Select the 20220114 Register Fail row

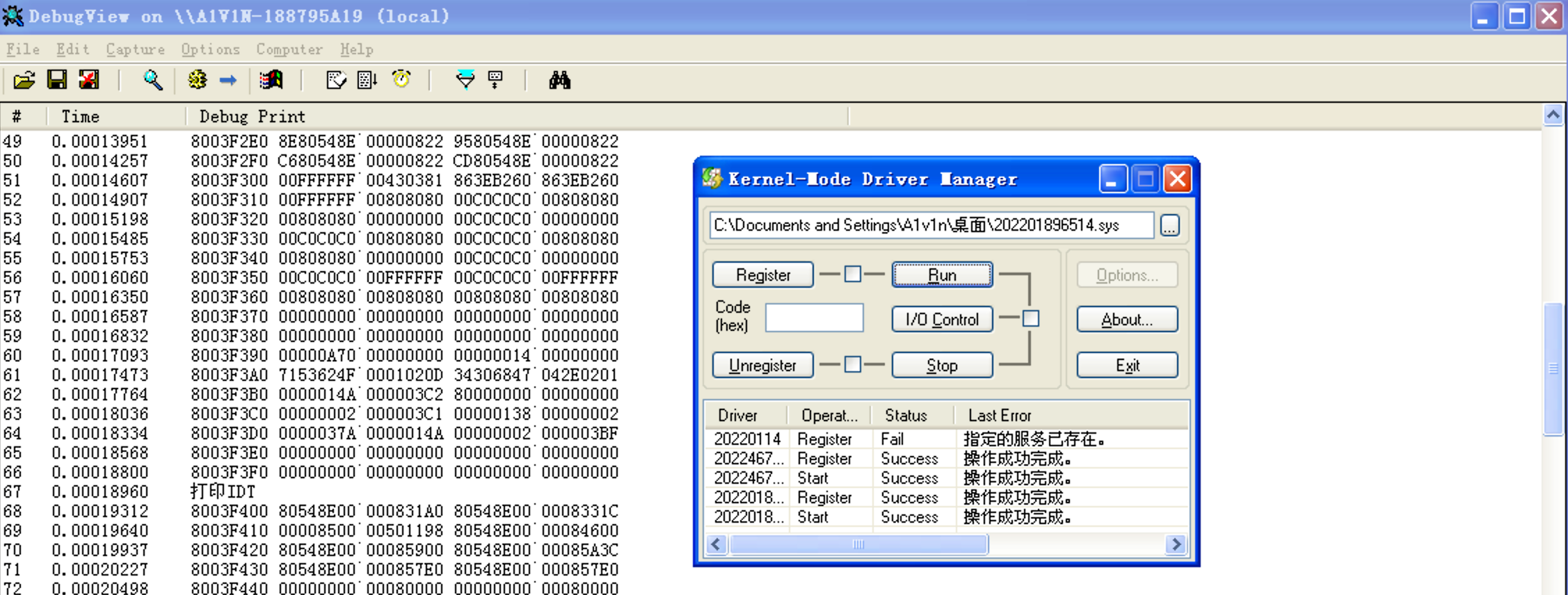[x=947, y=439]
